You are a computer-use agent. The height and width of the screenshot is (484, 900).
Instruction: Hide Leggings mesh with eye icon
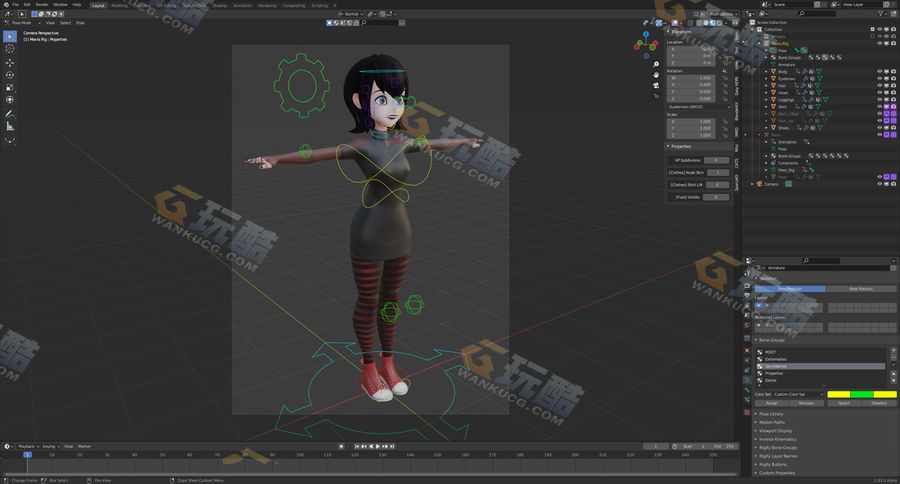coord(879,99)
